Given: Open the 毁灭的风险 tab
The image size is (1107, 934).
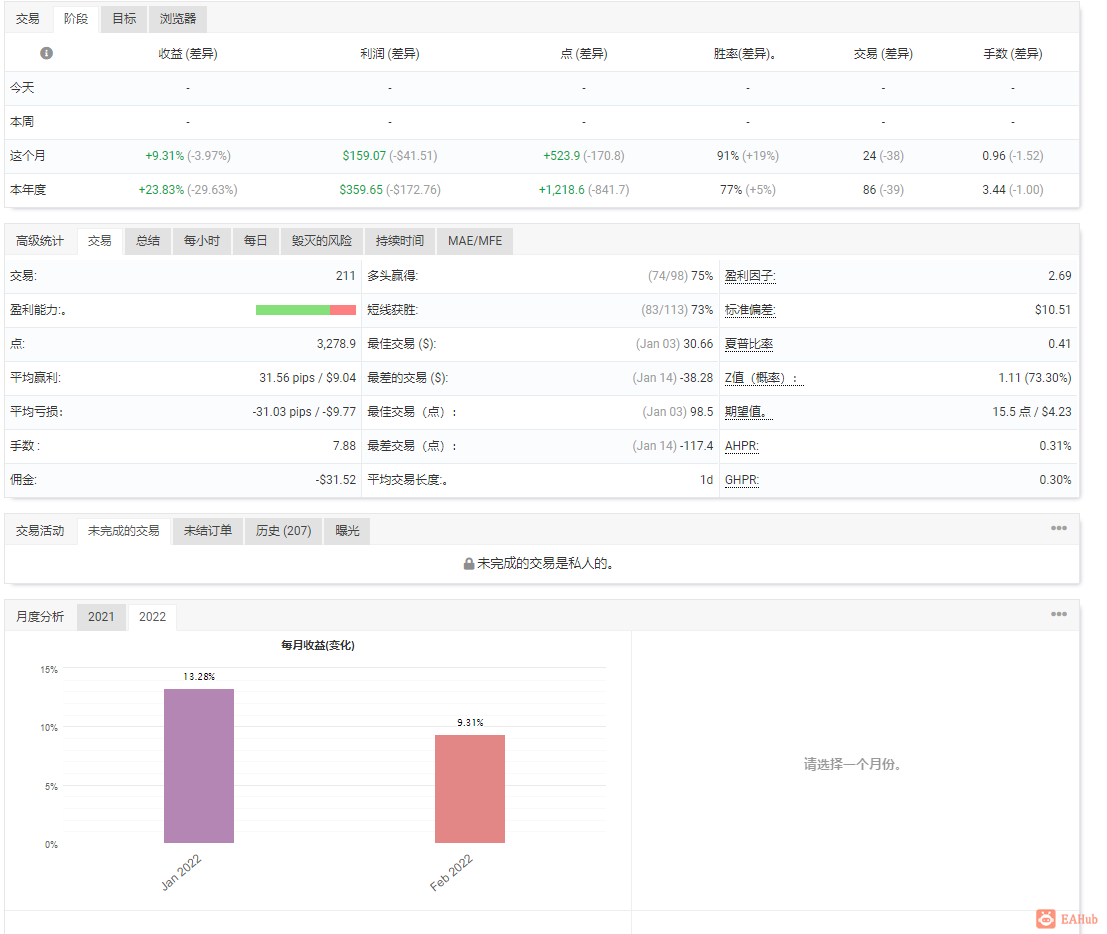Looking at the screenshot, I should point(321,241).
